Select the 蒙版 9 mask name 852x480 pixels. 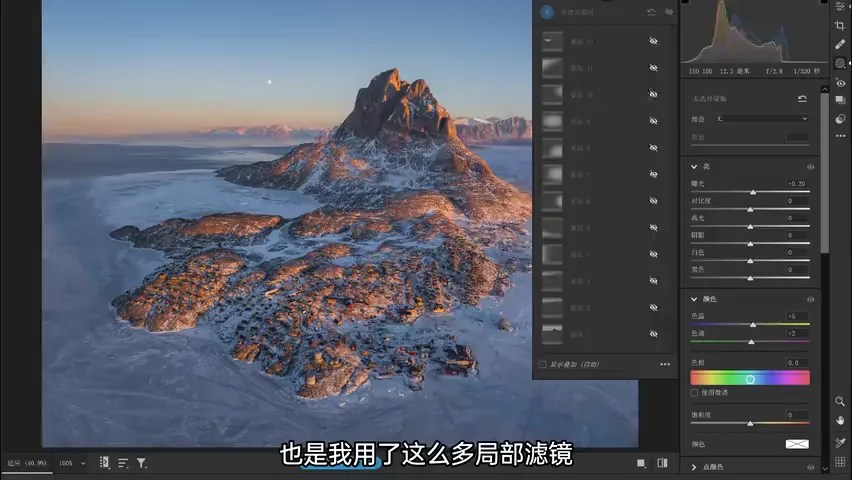[x=580, y=121]
